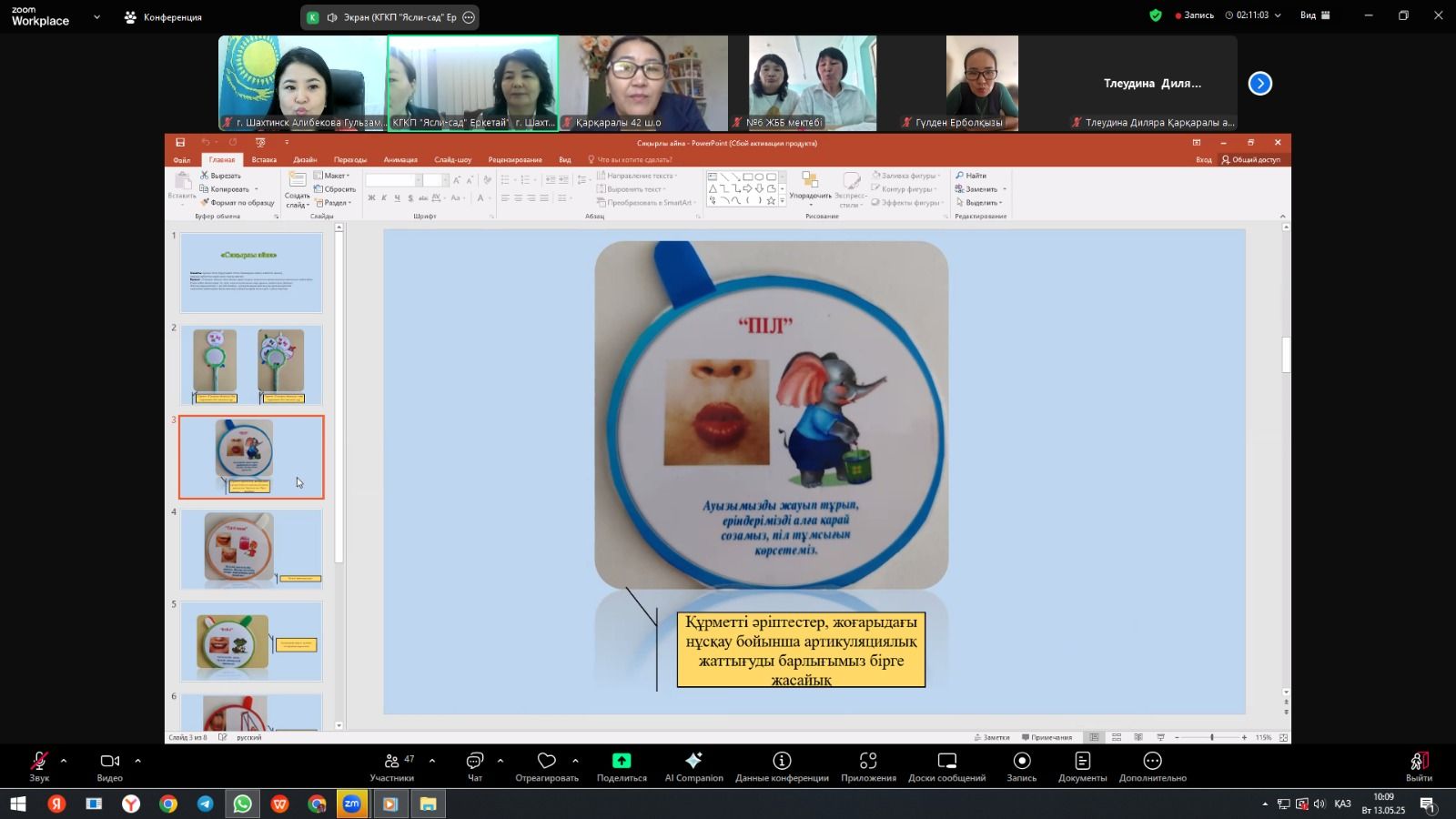1456x819 pixels.
Task: Switch to the Анимация ribbon tab
Action: click(x=400, y=159)
